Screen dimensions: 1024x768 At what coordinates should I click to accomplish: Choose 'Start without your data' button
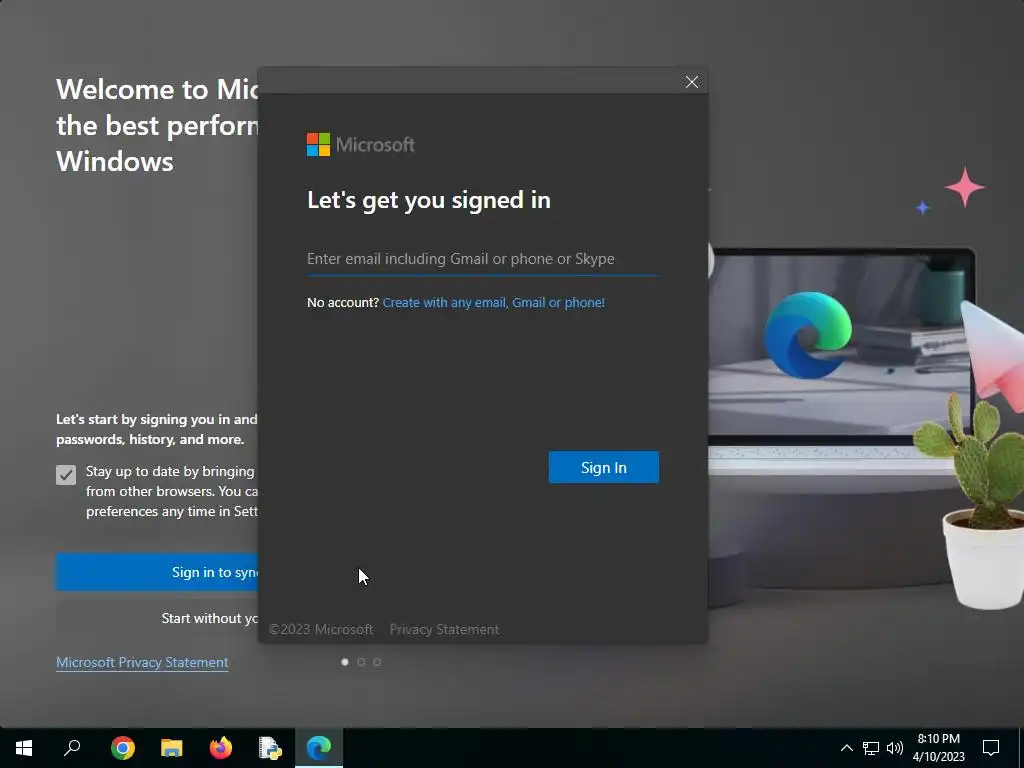(157, 618)
